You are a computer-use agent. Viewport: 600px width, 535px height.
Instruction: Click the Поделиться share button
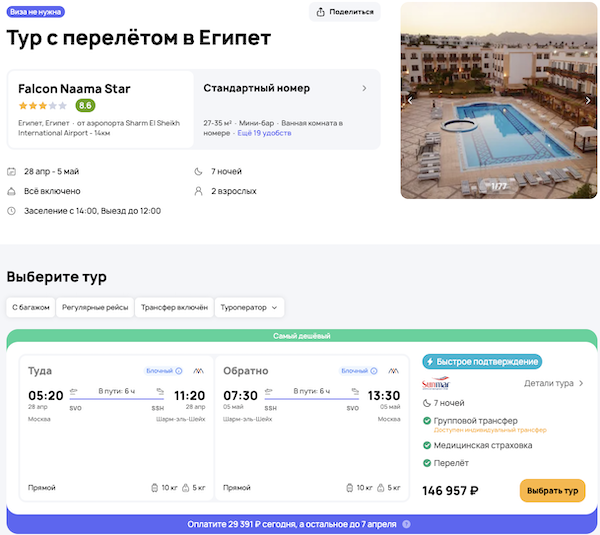click(x=345, y=12)
